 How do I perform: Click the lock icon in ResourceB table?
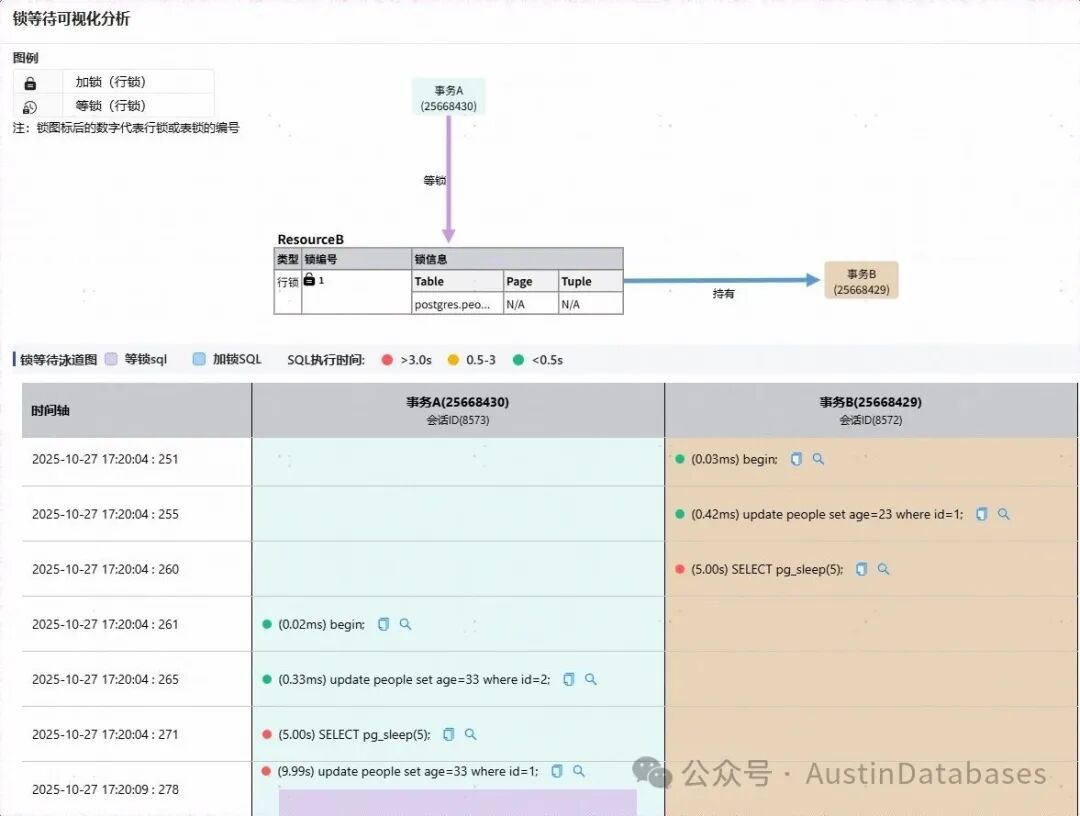point(309,280)
